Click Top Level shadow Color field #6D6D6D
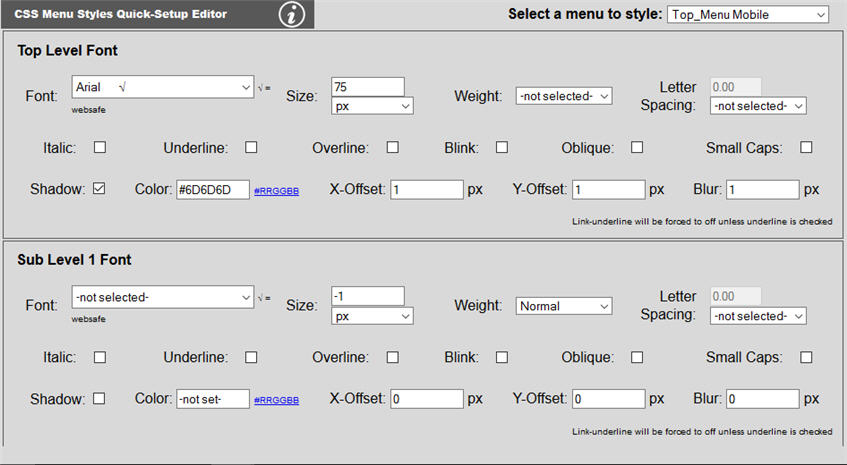The width and height of the screenshot is (847, 465). pyautogui.click(x=213, y=190)
